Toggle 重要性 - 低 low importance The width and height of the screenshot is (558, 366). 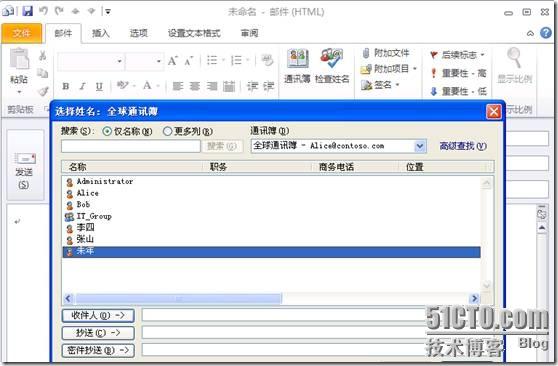coord(458,92)
